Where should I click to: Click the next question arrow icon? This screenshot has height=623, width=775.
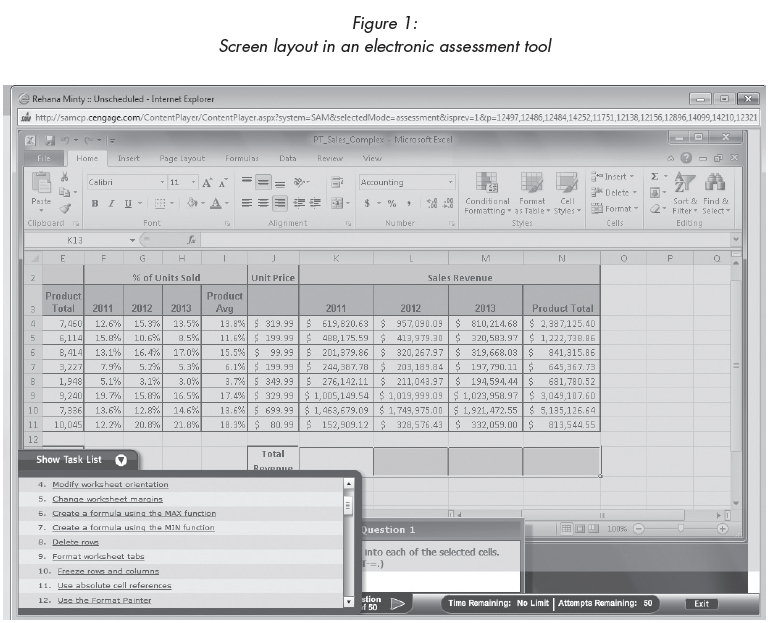click(397, 603)
